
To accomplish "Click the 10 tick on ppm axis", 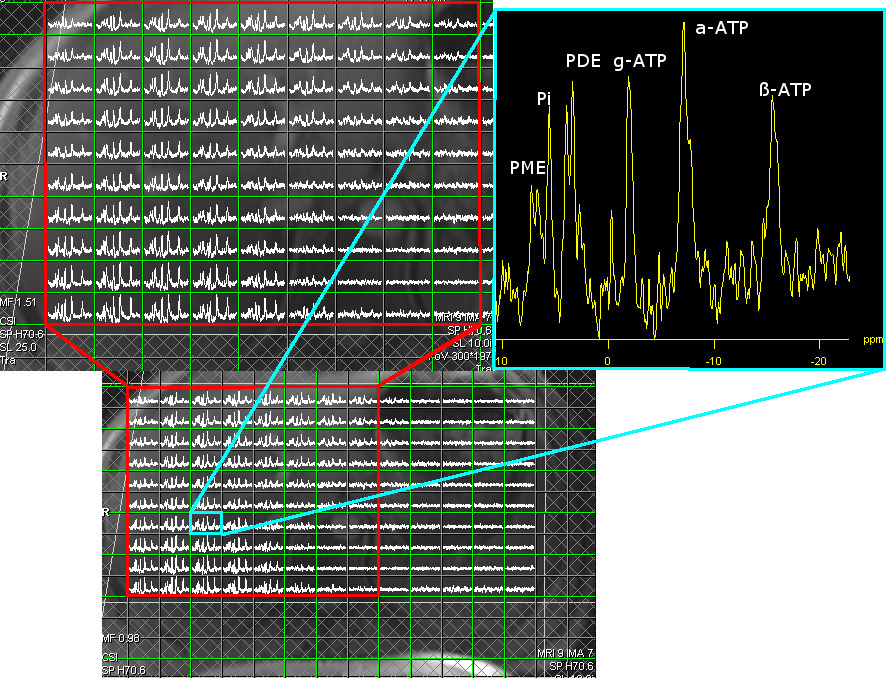I will click(502, 359).
